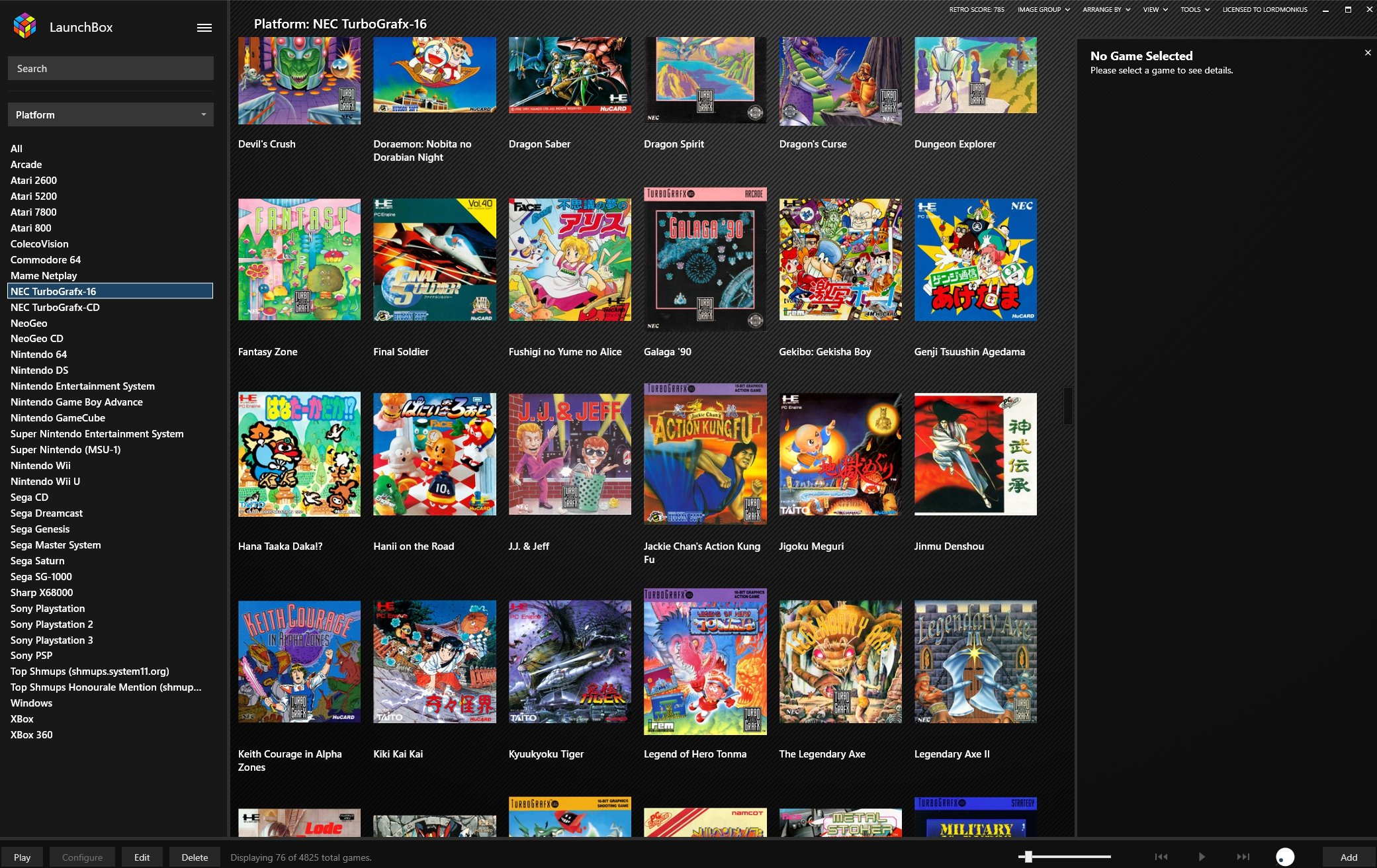The height and width of the screenshot is (868, 1377).
Task: Select Super Nintendo Entertainment System platform
Action: click(97, 434)
